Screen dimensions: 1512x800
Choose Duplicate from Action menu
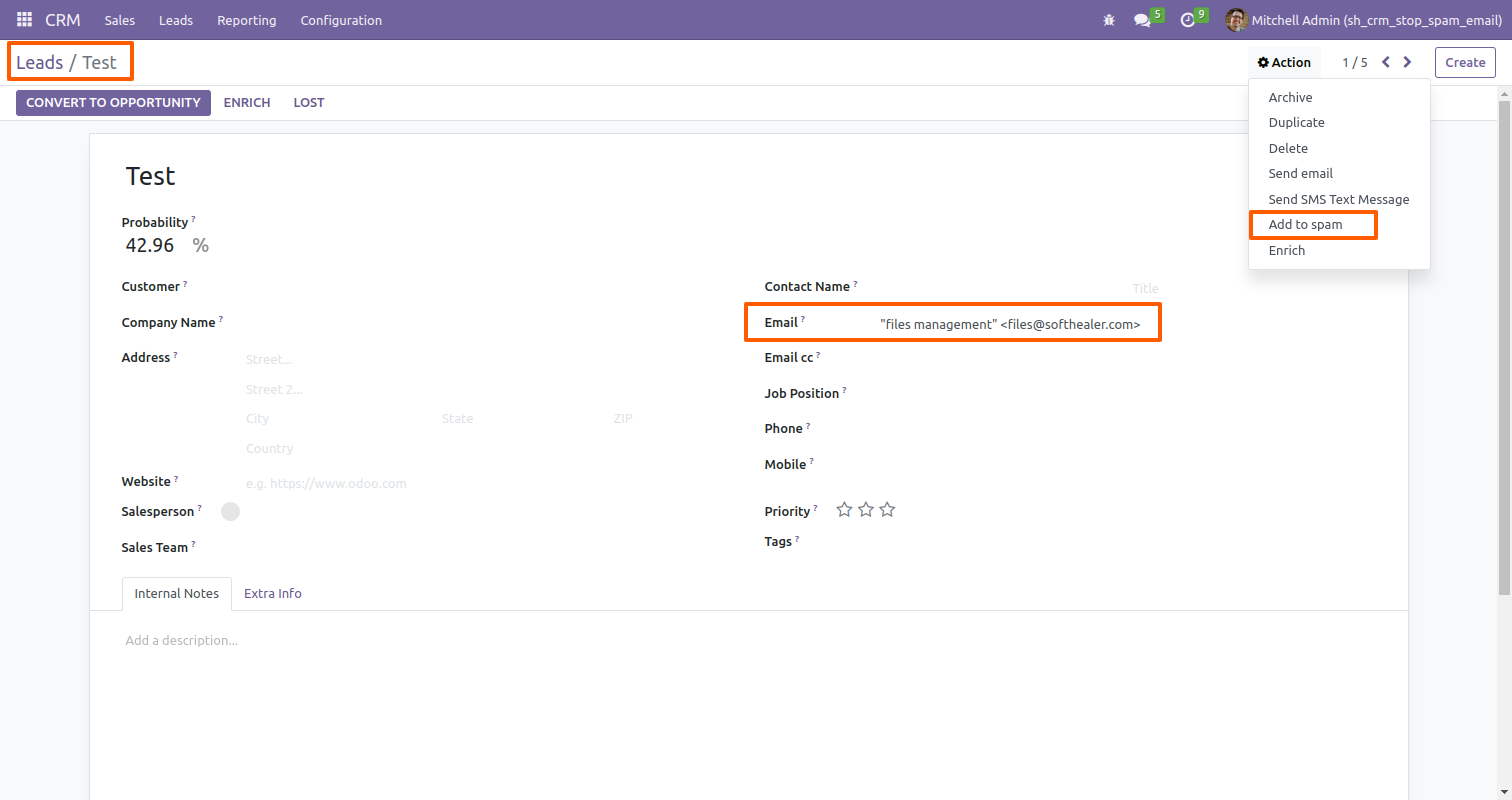(1296, 122)
